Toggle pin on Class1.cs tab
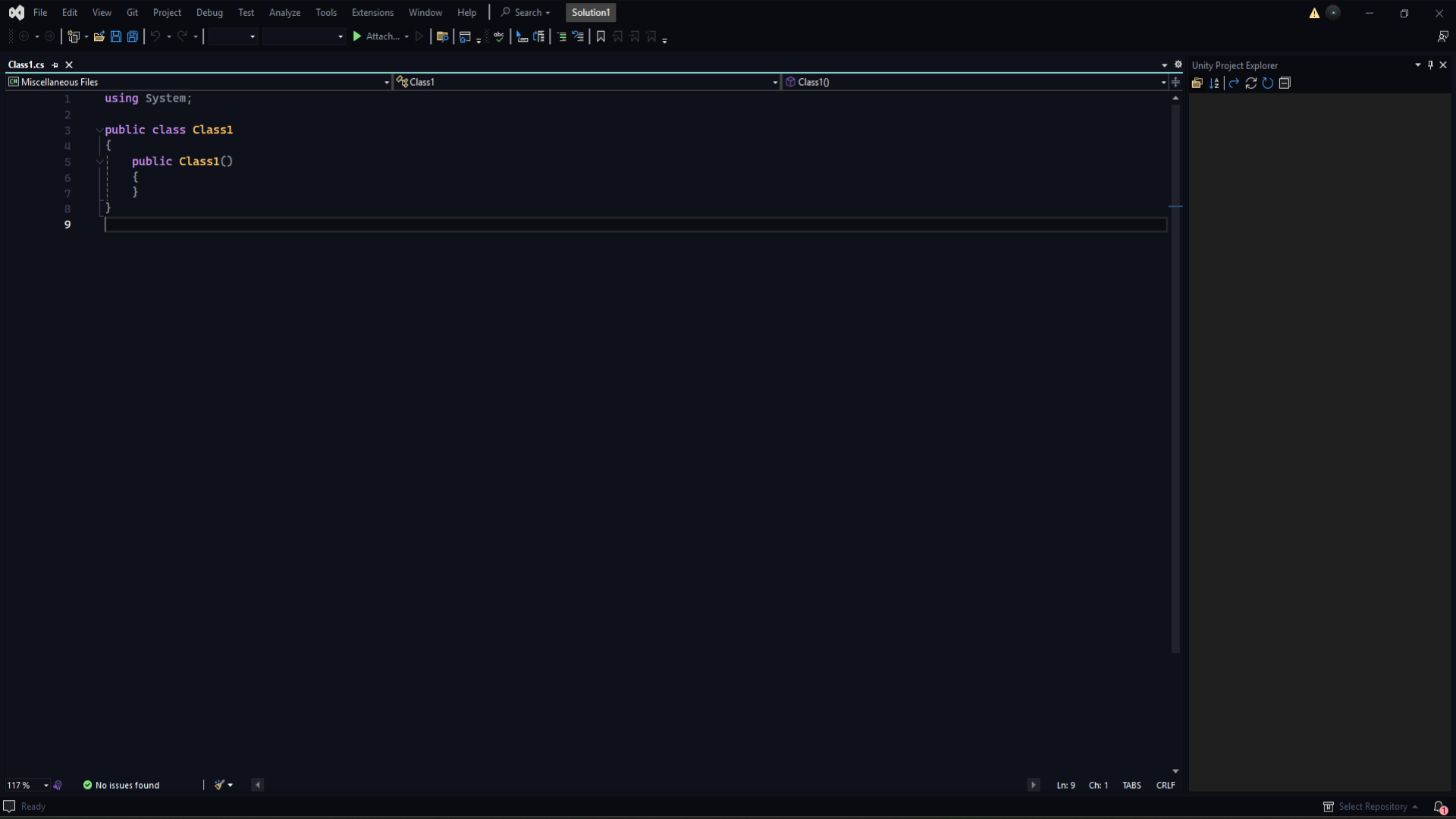1456x819 pixels. pos(55,65)
